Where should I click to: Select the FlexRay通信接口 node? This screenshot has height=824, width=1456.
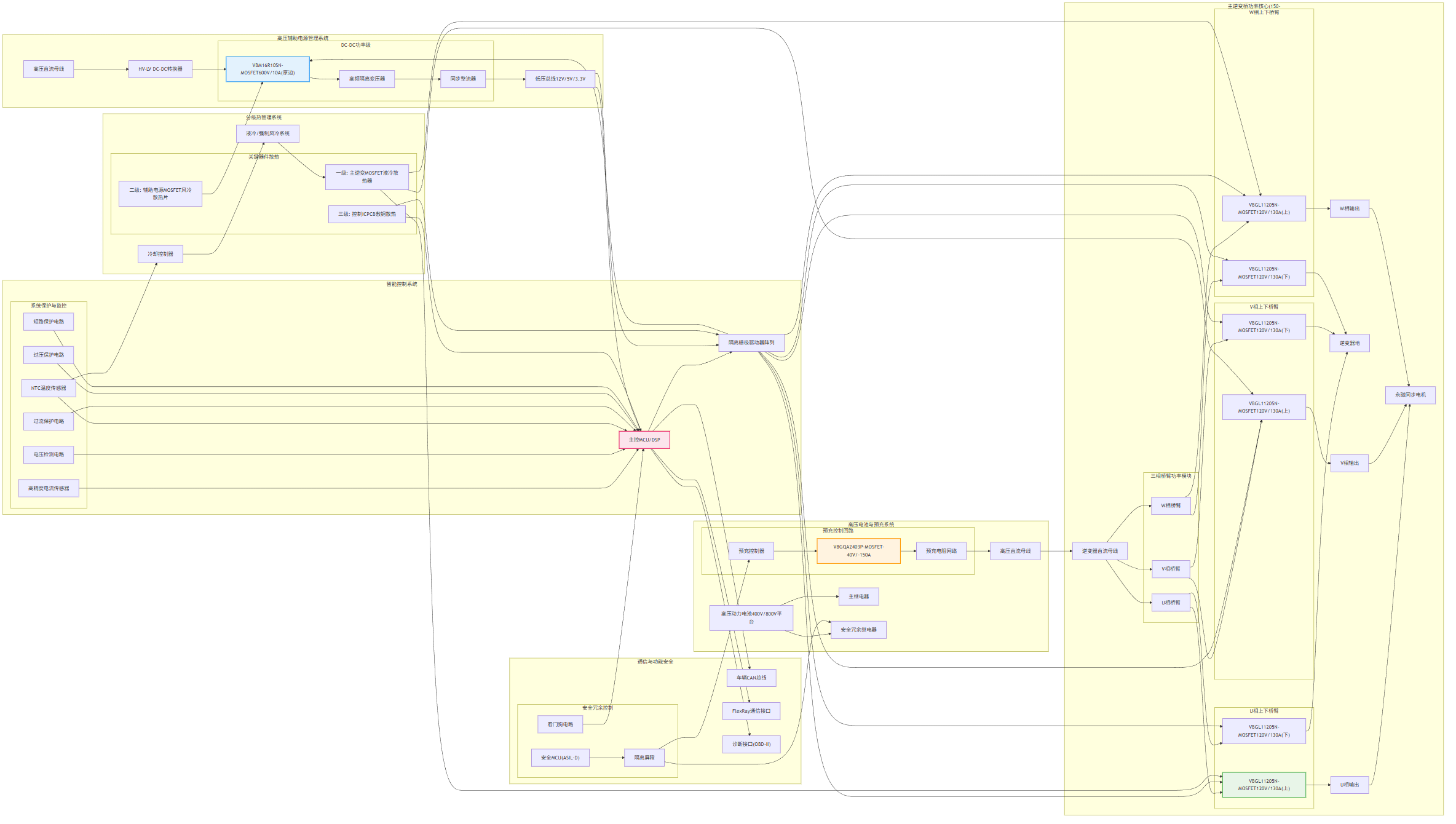pos(751,711)
